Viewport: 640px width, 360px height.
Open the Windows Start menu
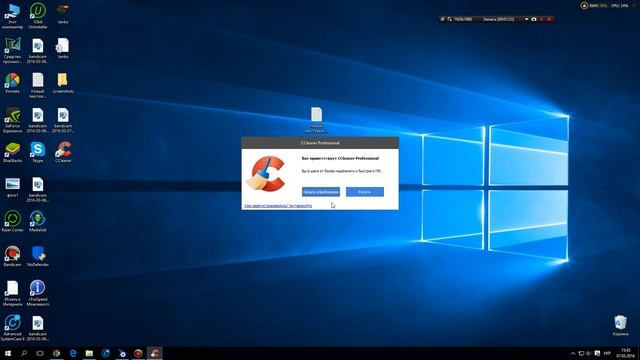[x=8, y=353]
